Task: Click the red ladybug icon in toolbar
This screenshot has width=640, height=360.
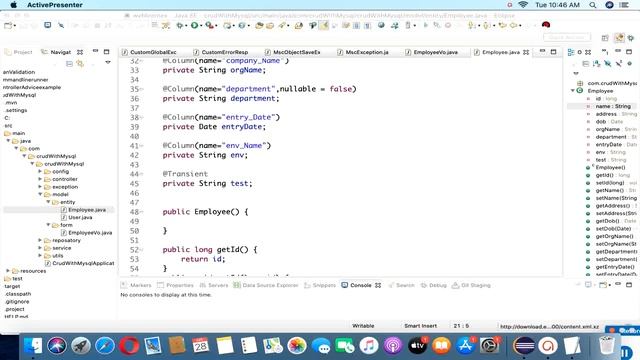Action: click(546, 25)
